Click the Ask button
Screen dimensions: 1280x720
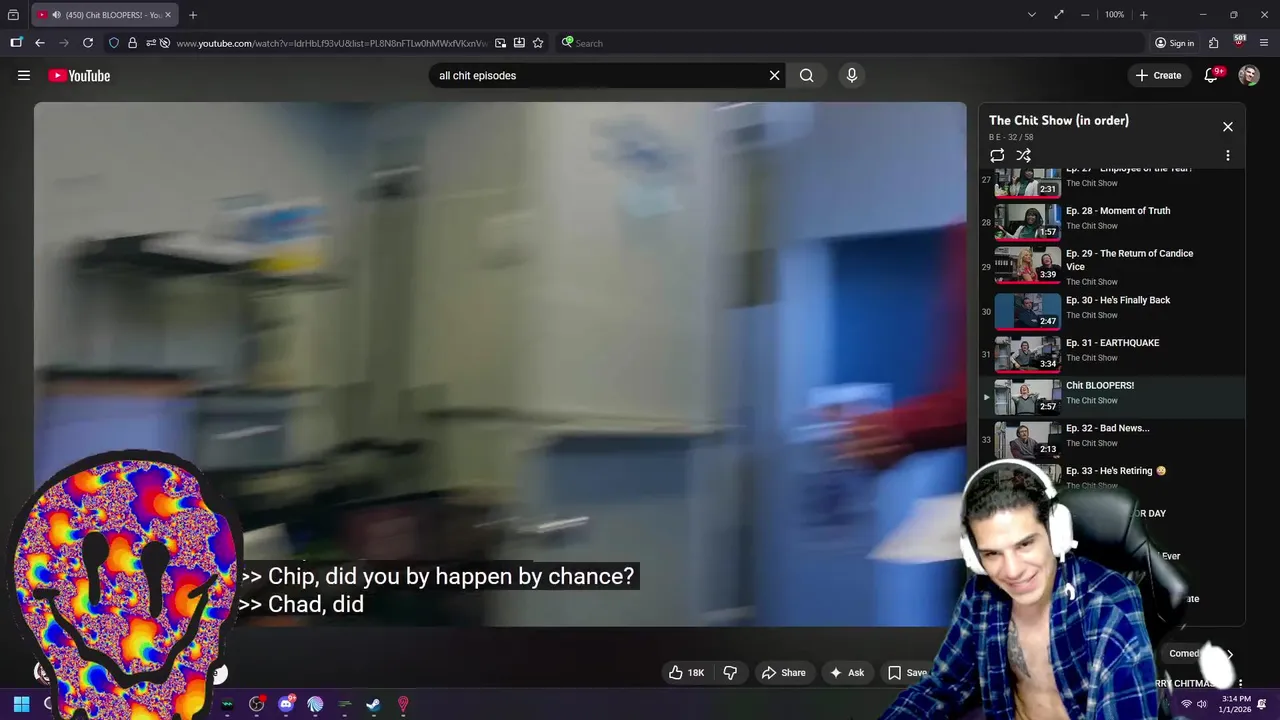tap(846, 673)
